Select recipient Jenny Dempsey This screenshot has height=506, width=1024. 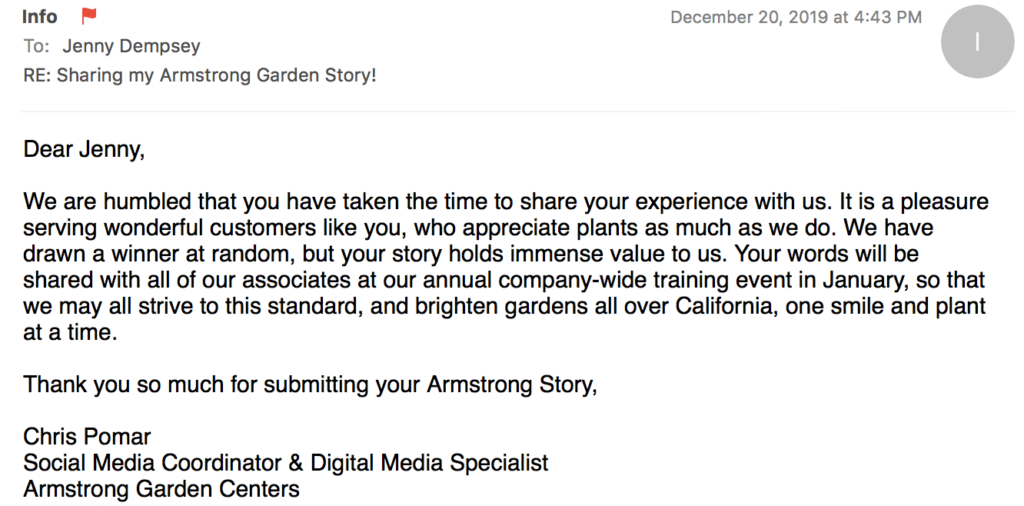tap(131, 46)
